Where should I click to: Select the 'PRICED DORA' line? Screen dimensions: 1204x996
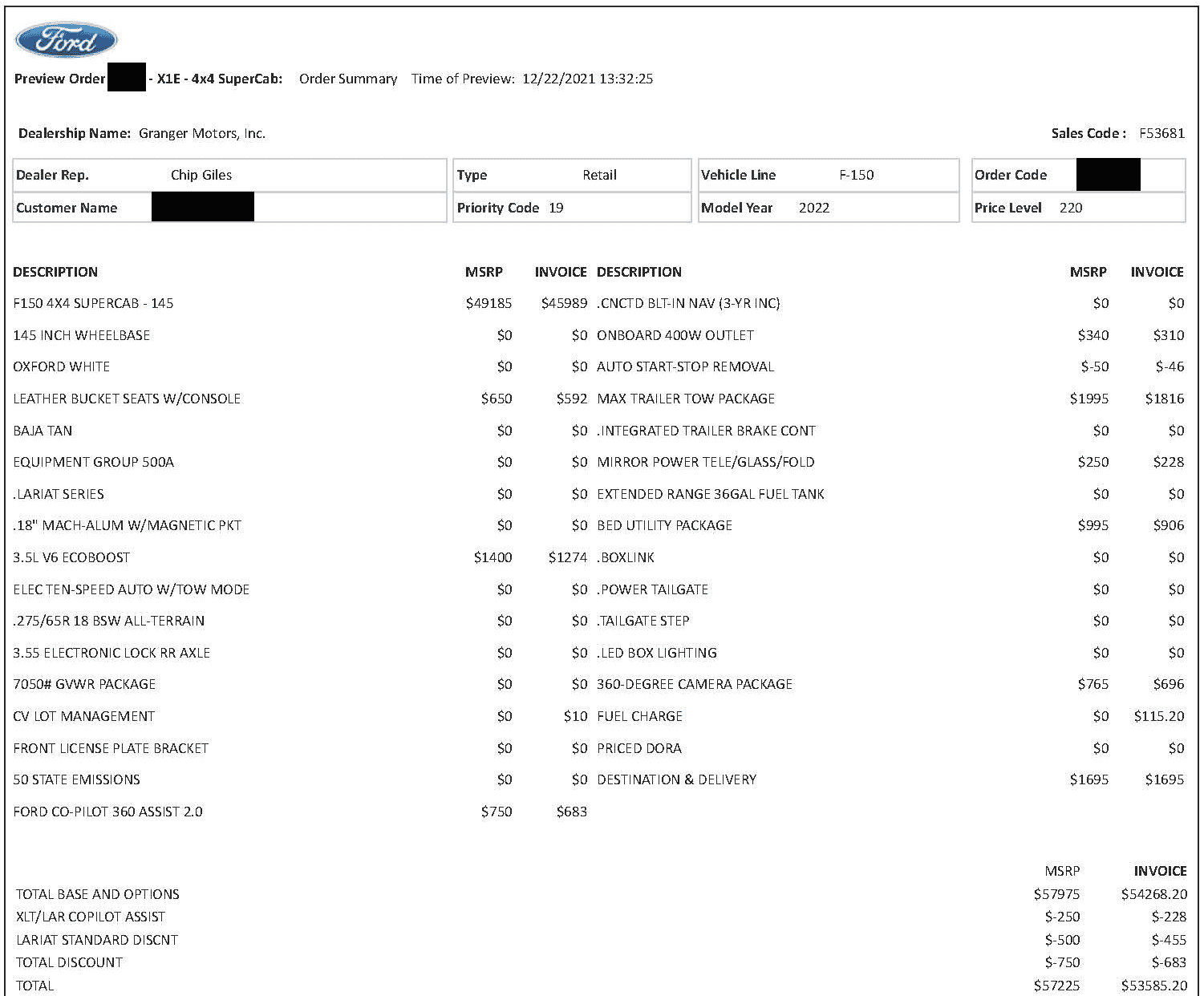coord(639,748)
